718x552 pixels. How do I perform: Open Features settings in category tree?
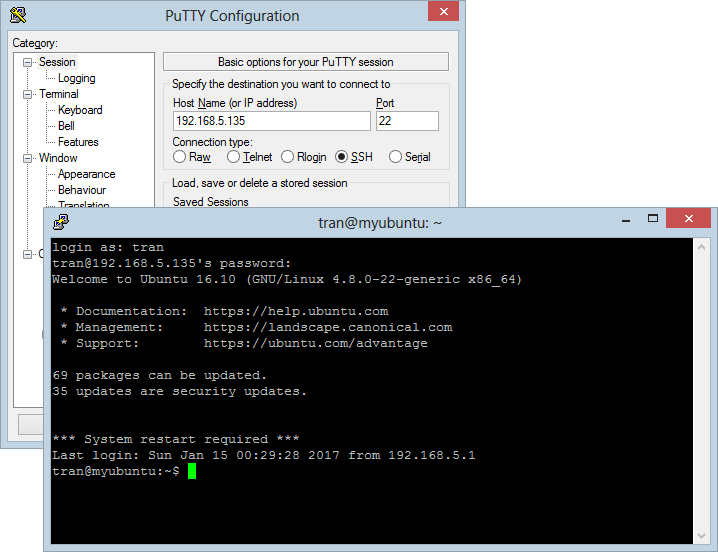point(78,142)
